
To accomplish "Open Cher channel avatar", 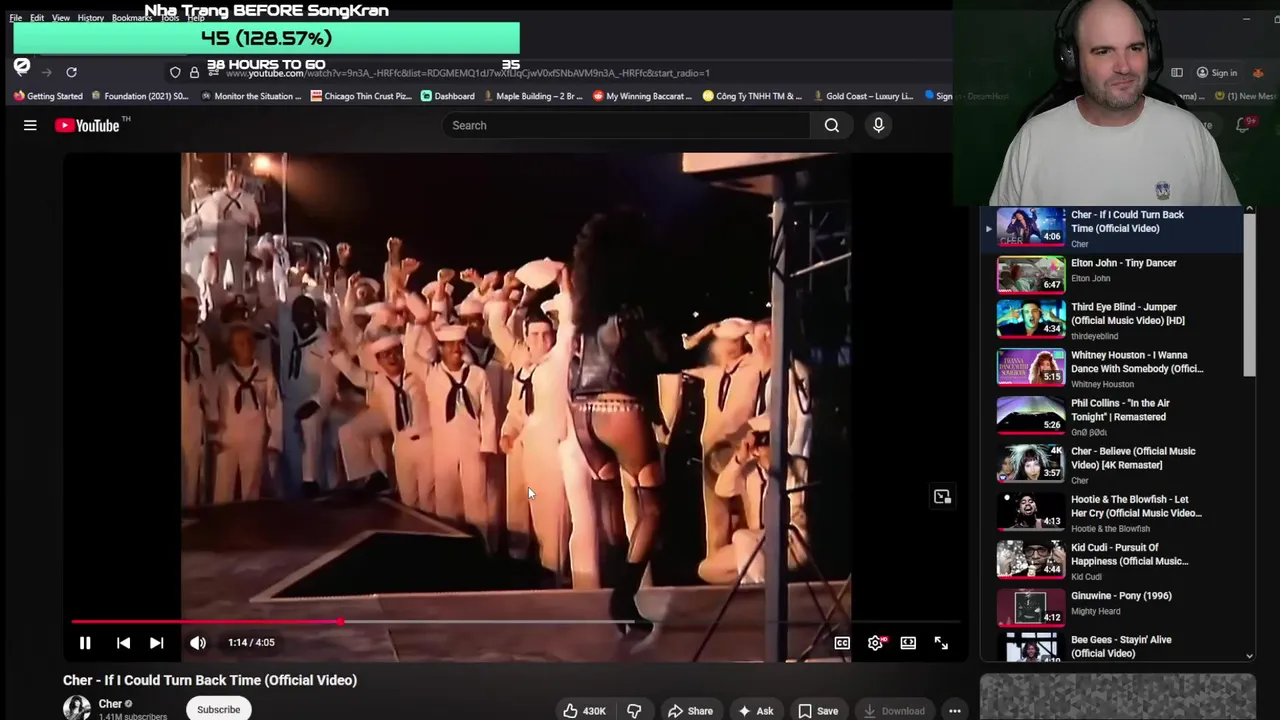I will pos(77,708).
